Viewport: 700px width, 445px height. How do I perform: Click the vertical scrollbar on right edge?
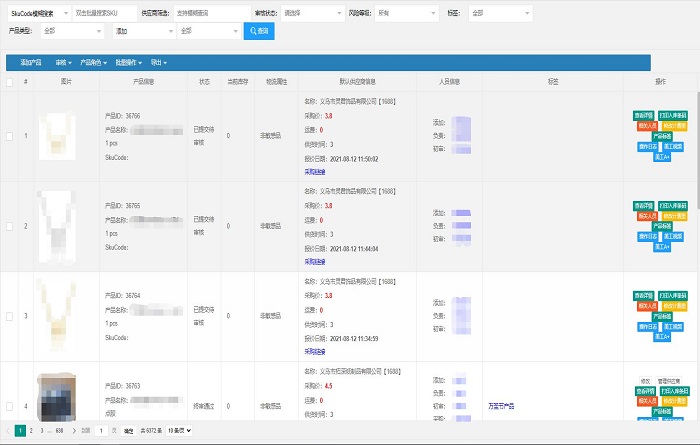coord(698,152)
